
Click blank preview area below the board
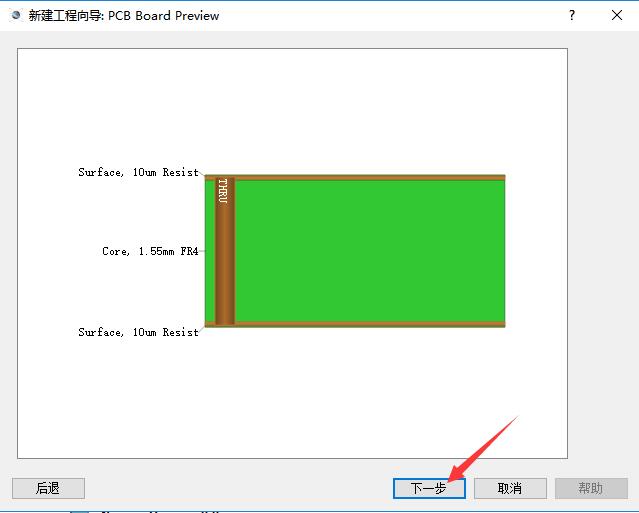pos(292,393)
